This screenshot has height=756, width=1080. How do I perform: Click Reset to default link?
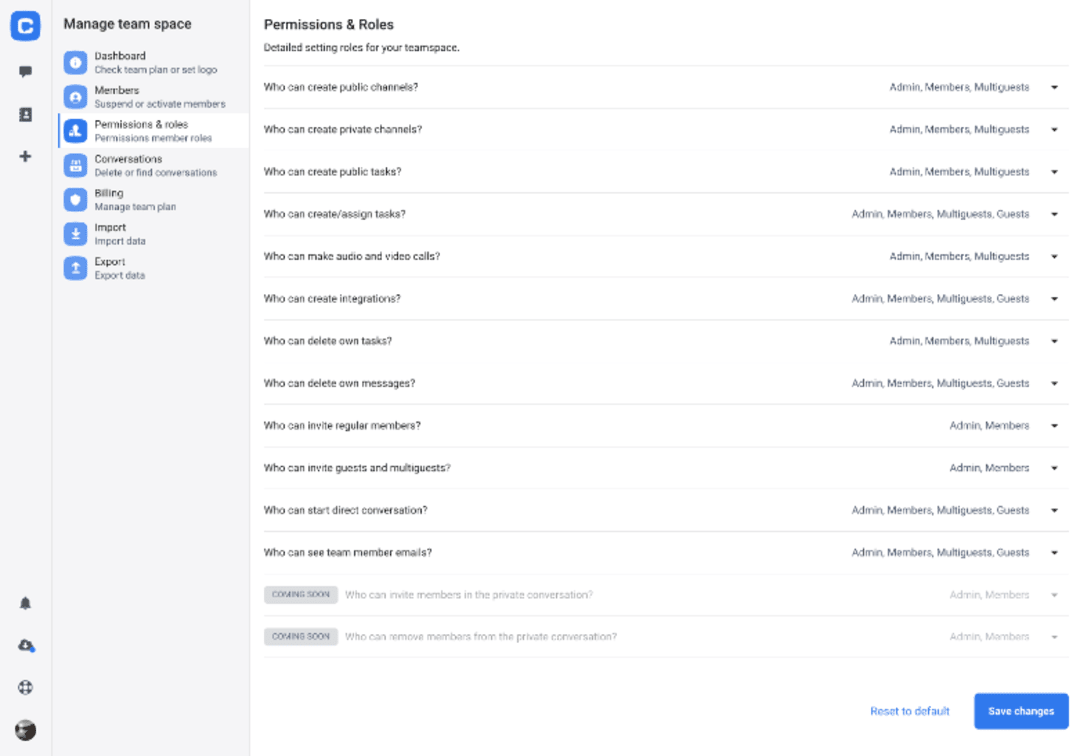[x=909, y=711]
